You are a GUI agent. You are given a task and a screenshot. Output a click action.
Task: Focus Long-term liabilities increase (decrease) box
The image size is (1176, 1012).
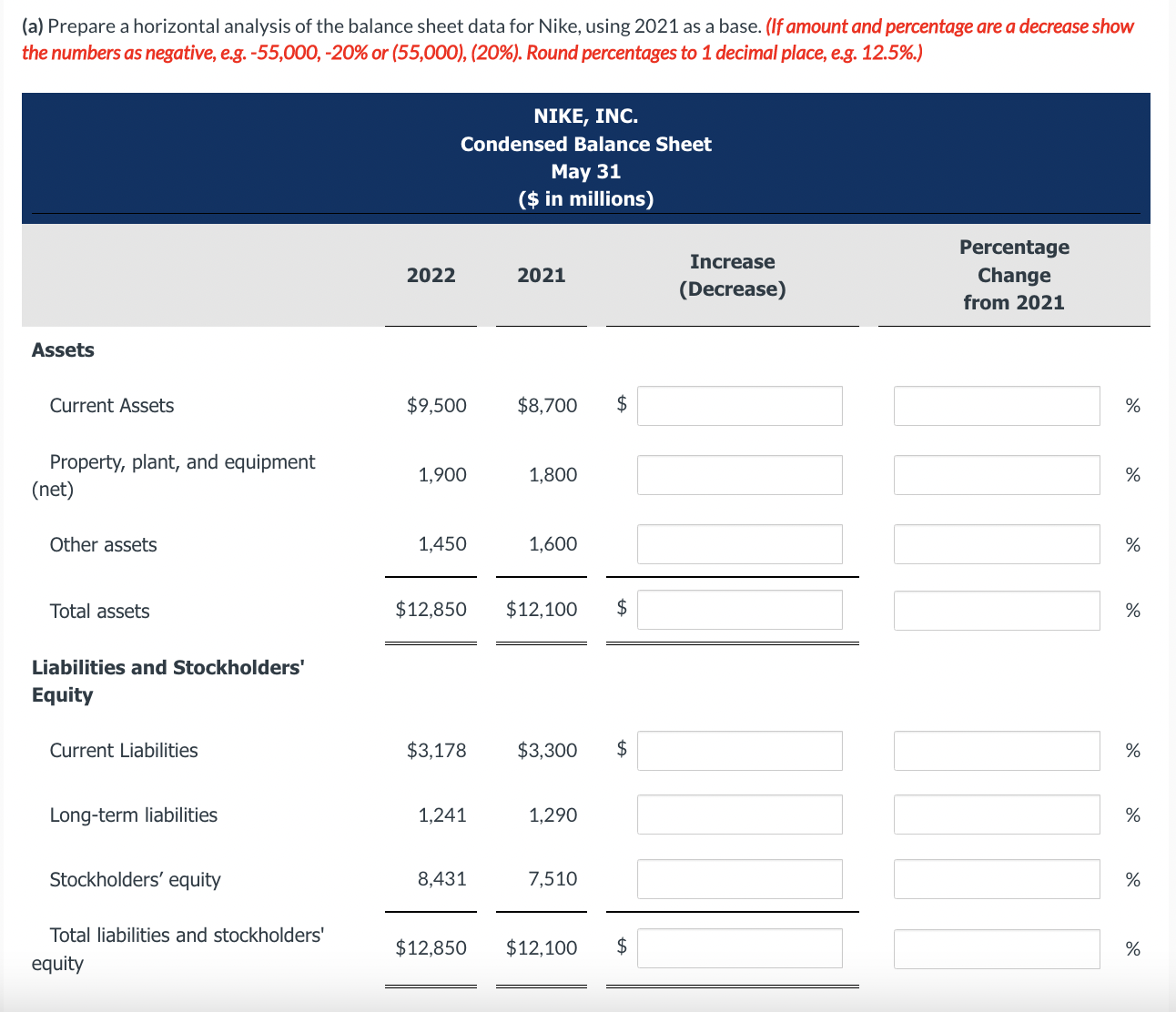pos(740,815)
